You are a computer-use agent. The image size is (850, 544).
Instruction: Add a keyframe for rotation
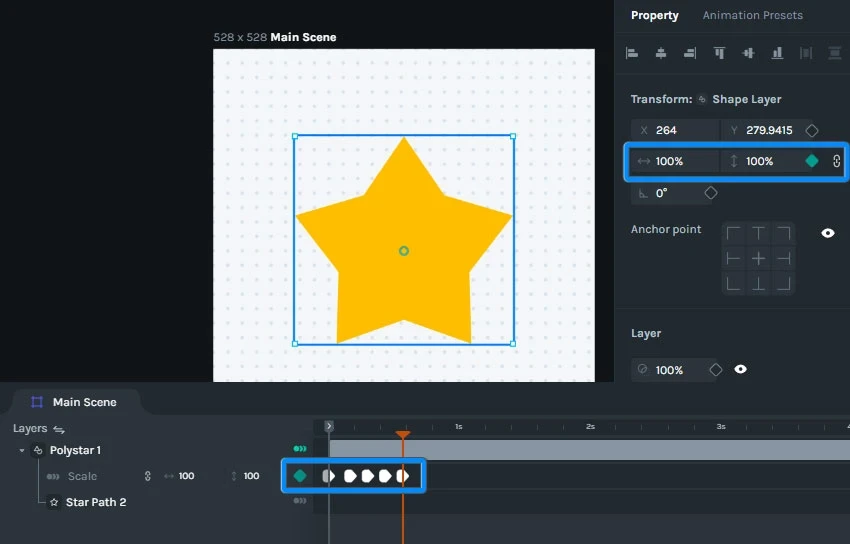[x=711, y=193]
